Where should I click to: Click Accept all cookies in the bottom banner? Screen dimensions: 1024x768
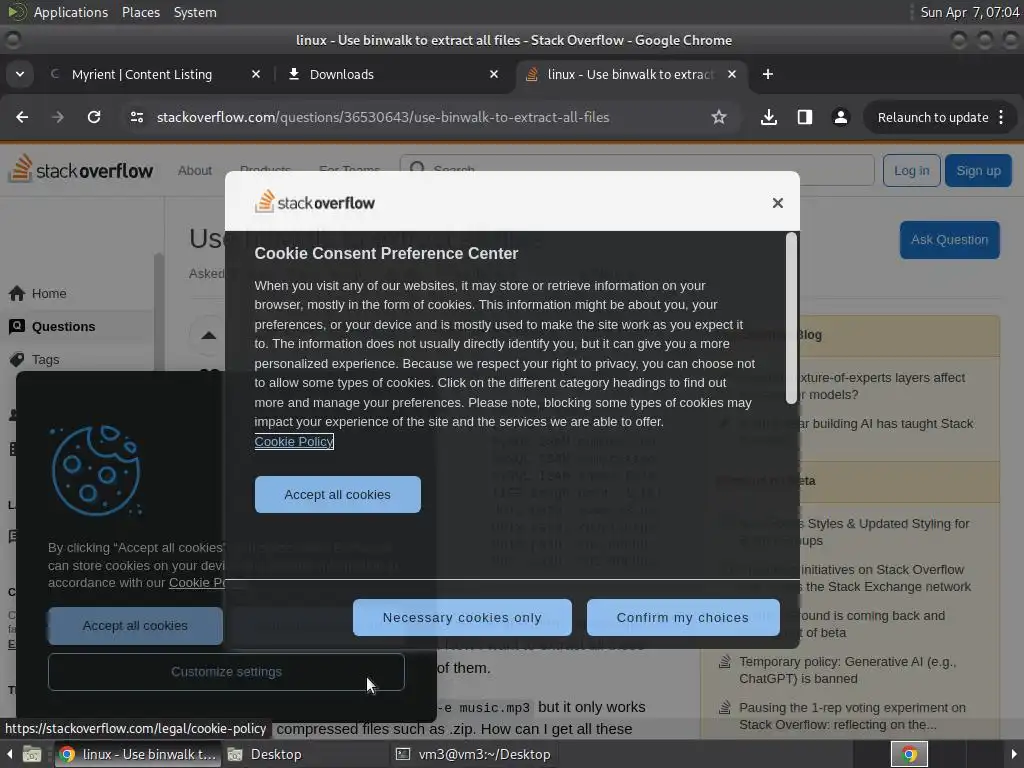pos(135,626)
